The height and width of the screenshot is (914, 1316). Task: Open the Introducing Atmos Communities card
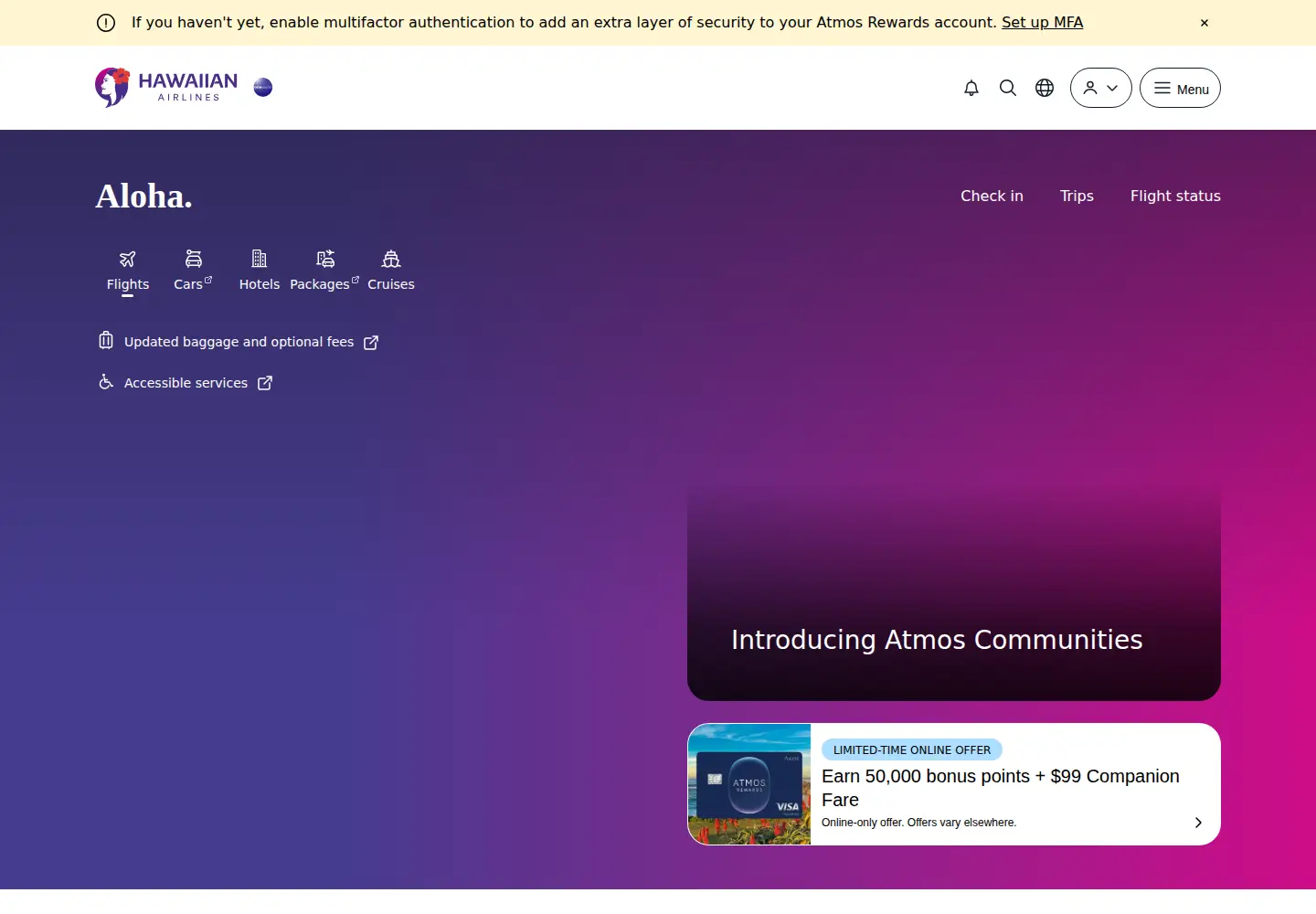954,593
